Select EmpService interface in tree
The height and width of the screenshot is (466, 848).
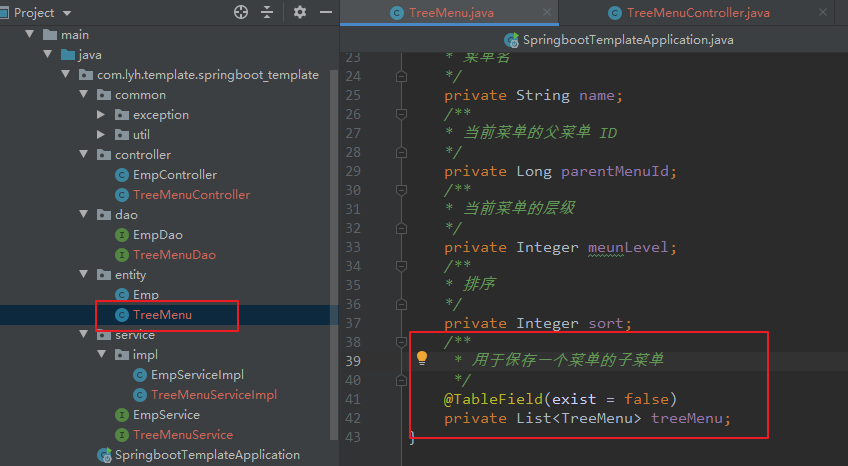[167, 415]
